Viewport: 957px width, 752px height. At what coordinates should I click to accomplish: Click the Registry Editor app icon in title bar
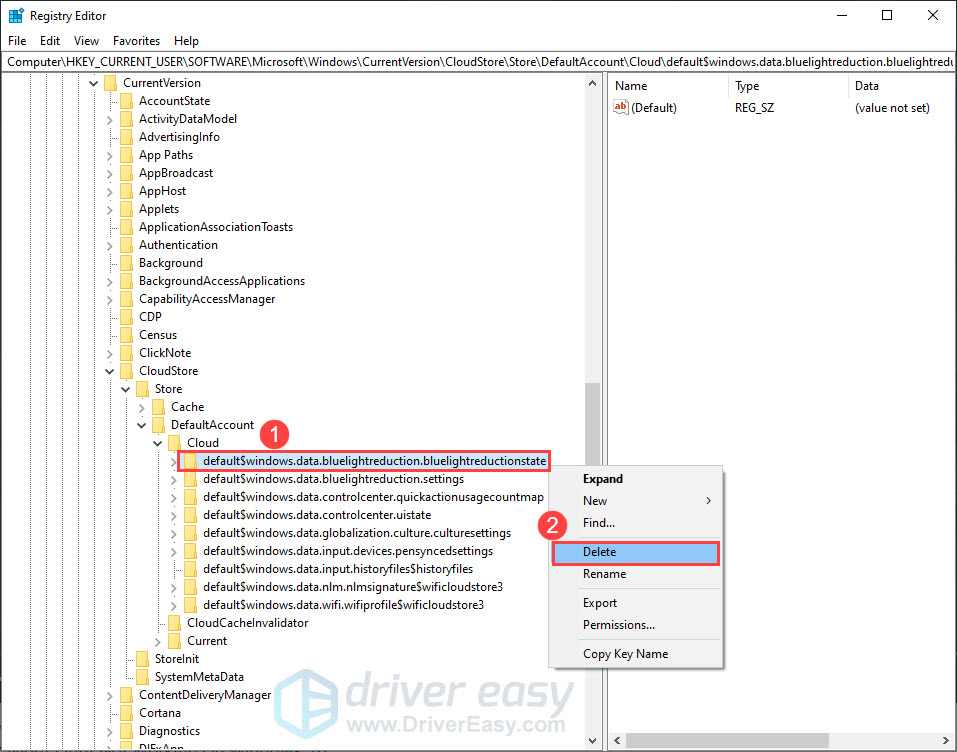tap(16, 16)
